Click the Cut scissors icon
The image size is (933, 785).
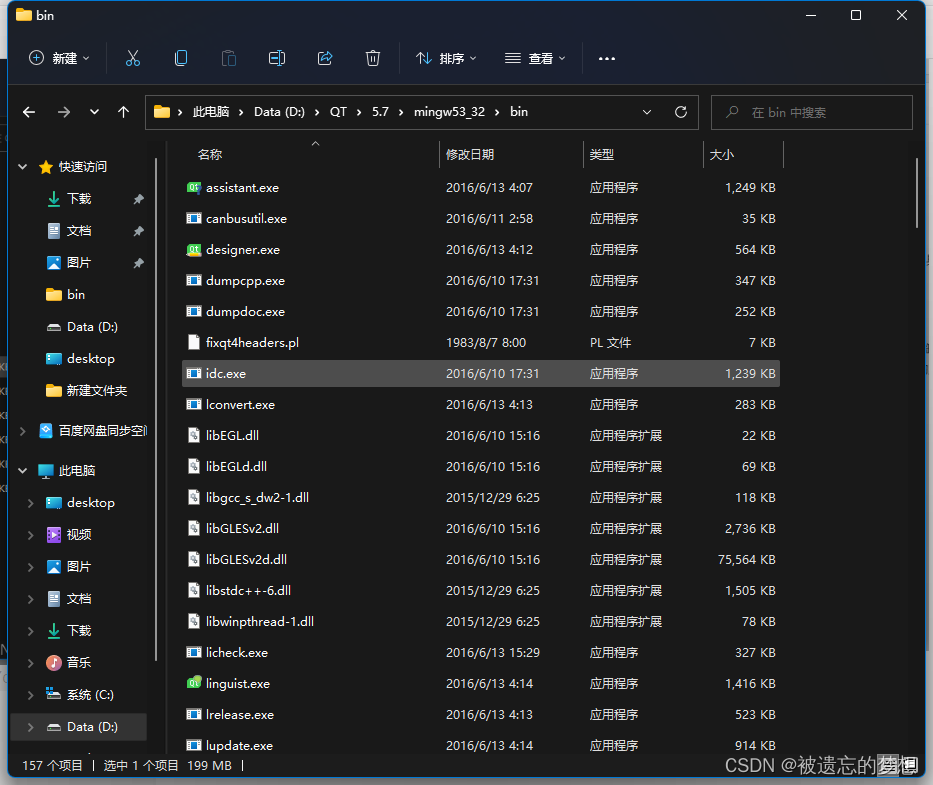coord(133,58)
